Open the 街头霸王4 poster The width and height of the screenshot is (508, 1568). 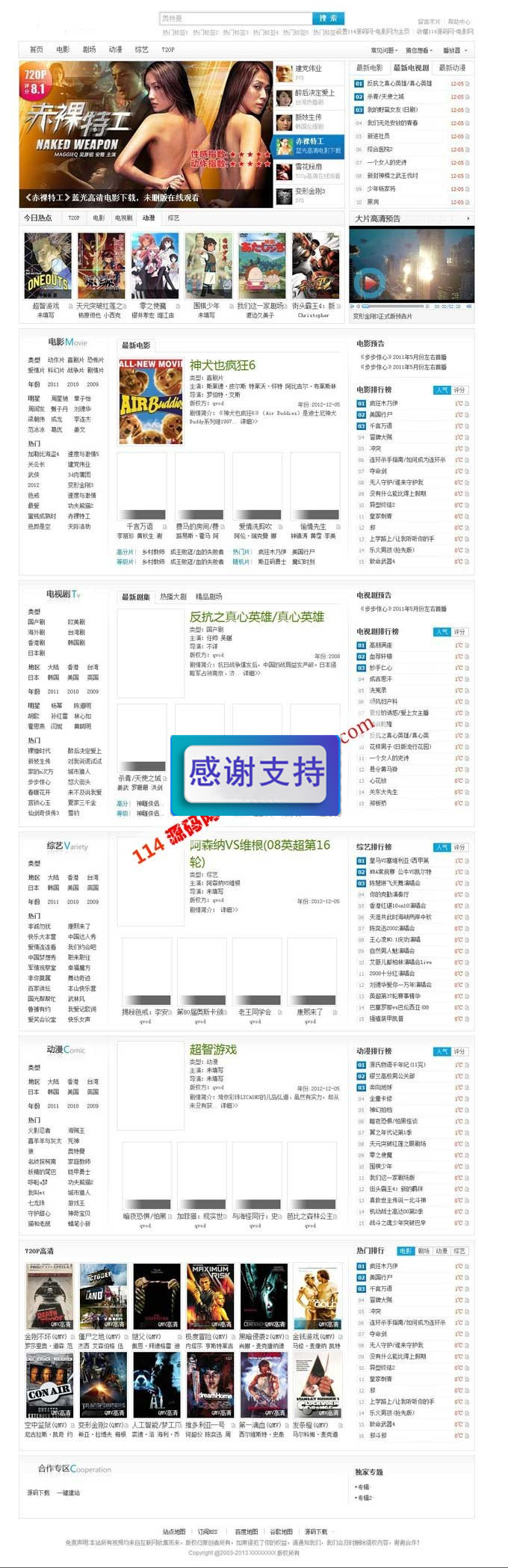click(315, 265)
